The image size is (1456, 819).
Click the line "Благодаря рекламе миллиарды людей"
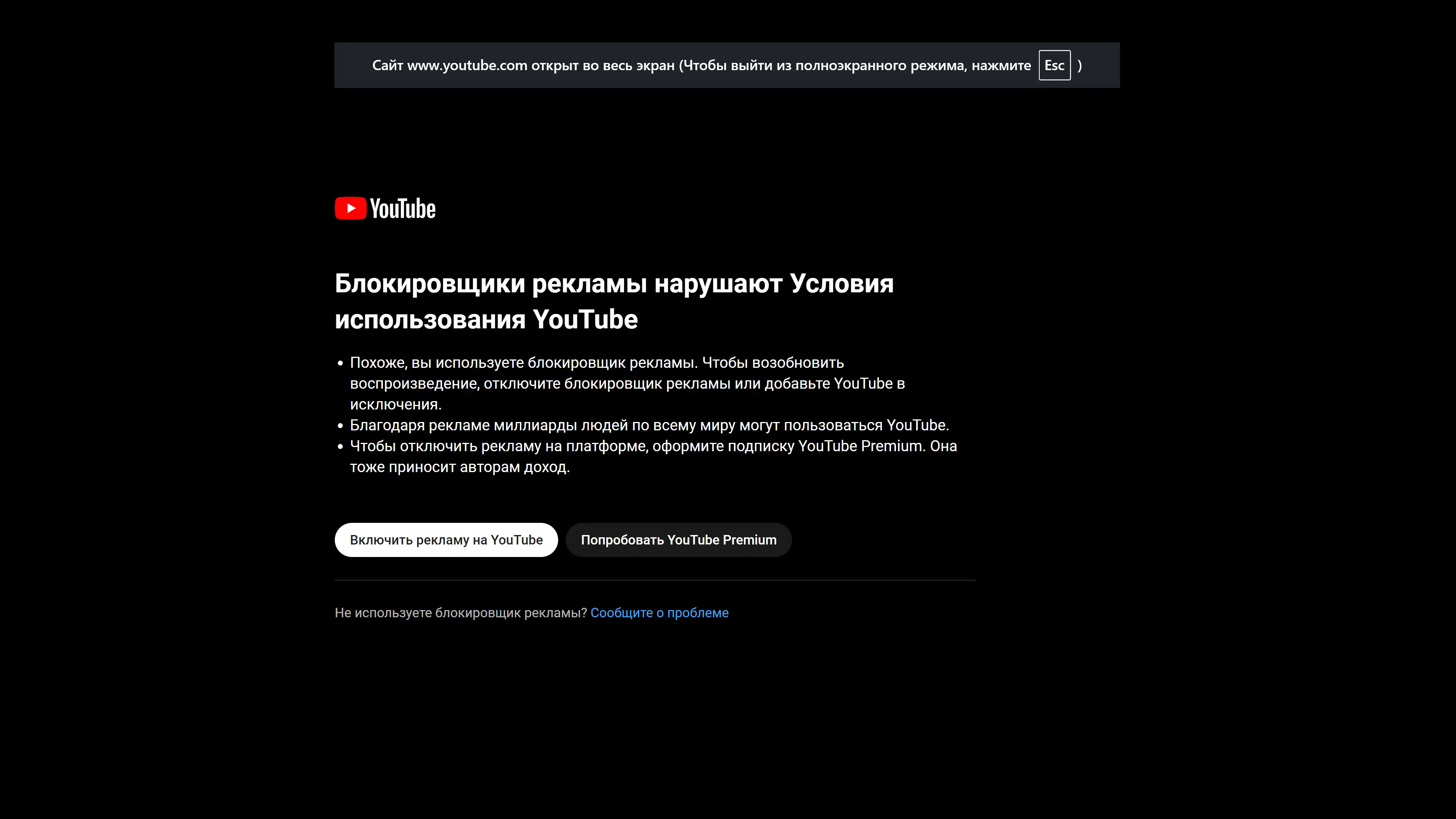650,425
